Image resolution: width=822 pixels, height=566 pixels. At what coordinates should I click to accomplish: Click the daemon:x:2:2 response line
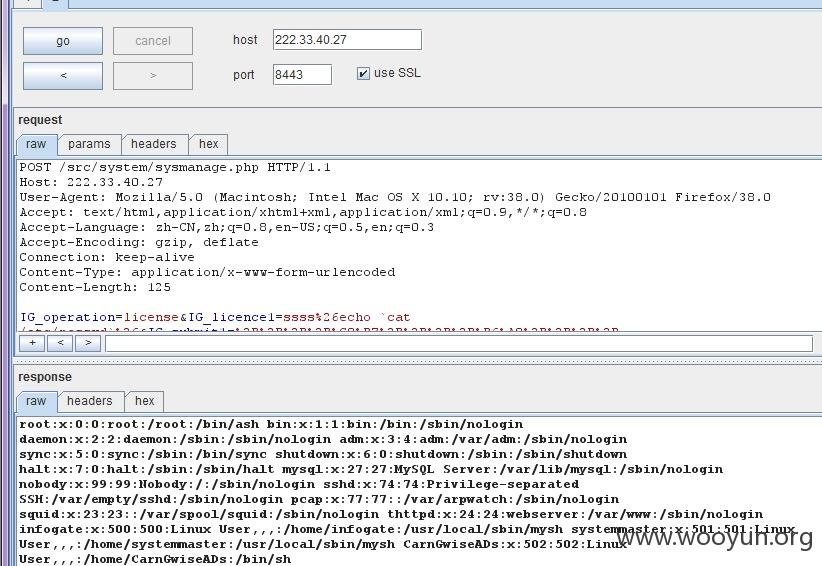tap(323, 439)
